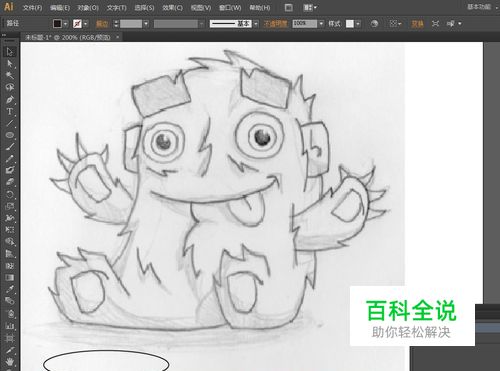
Task: Select the Symbol Sprayer tool
Action: pos(10,313)
